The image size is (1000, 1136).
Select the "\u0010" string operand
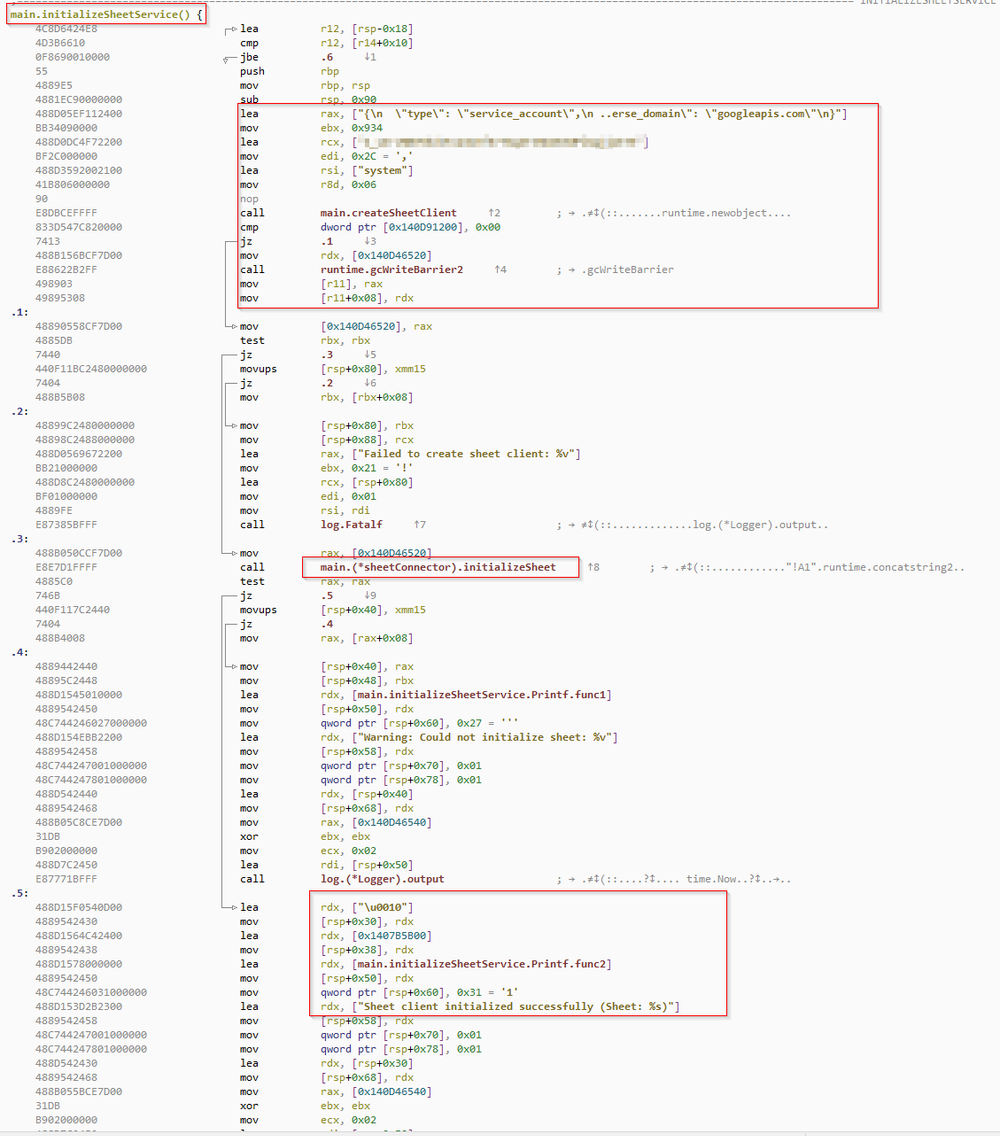(x=383, y=908)
